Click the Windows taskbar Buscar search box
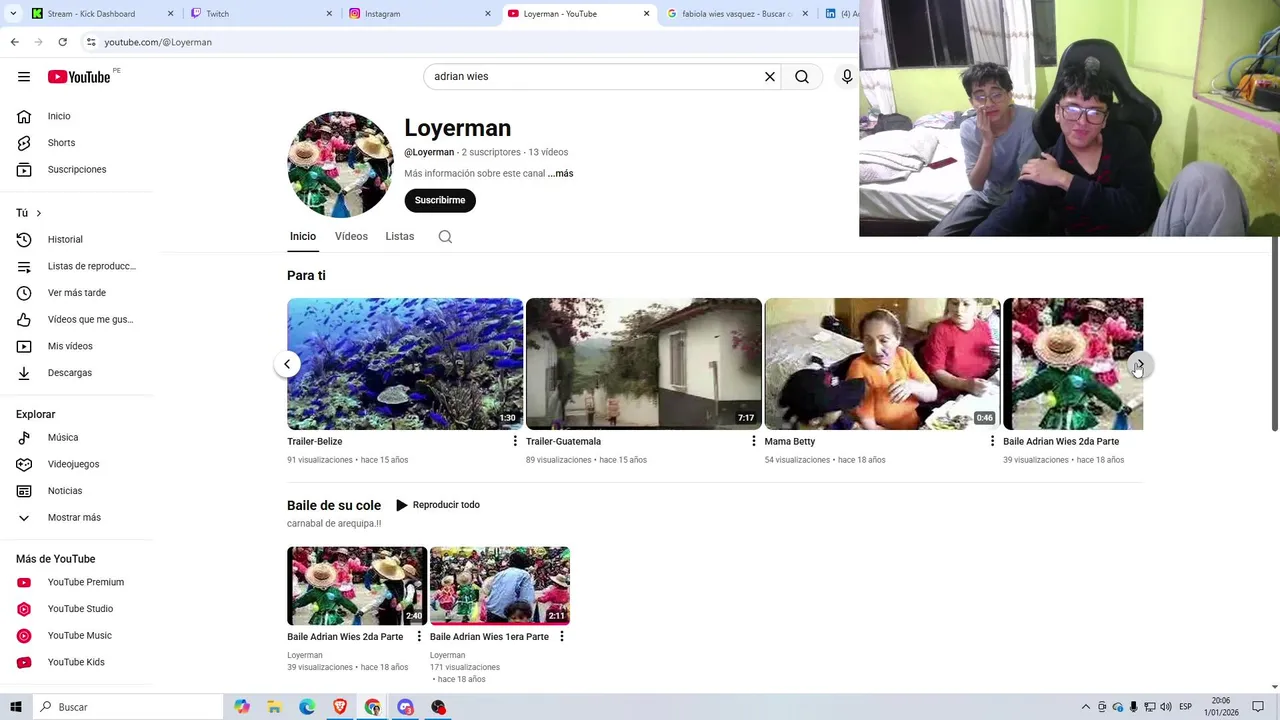Screen dimensions: 1280x720 [x=127, y=707]
